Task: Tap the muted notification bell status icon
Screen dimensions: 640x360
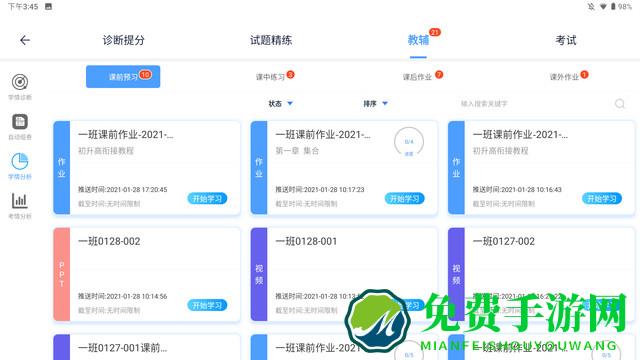Action: (x=591, y=7)
